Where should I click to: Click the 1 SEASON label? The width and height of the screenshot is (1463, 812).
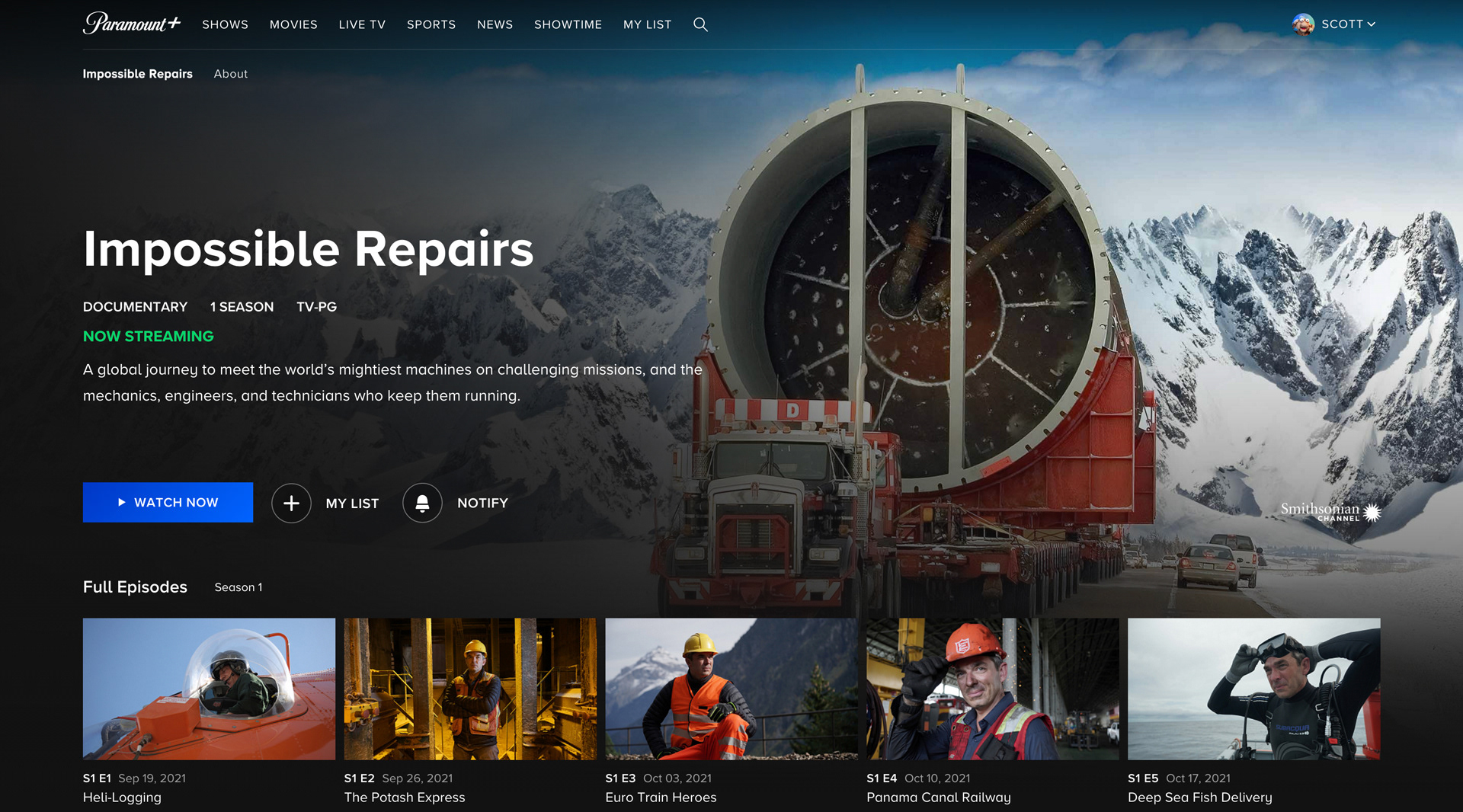click(242, 307)
